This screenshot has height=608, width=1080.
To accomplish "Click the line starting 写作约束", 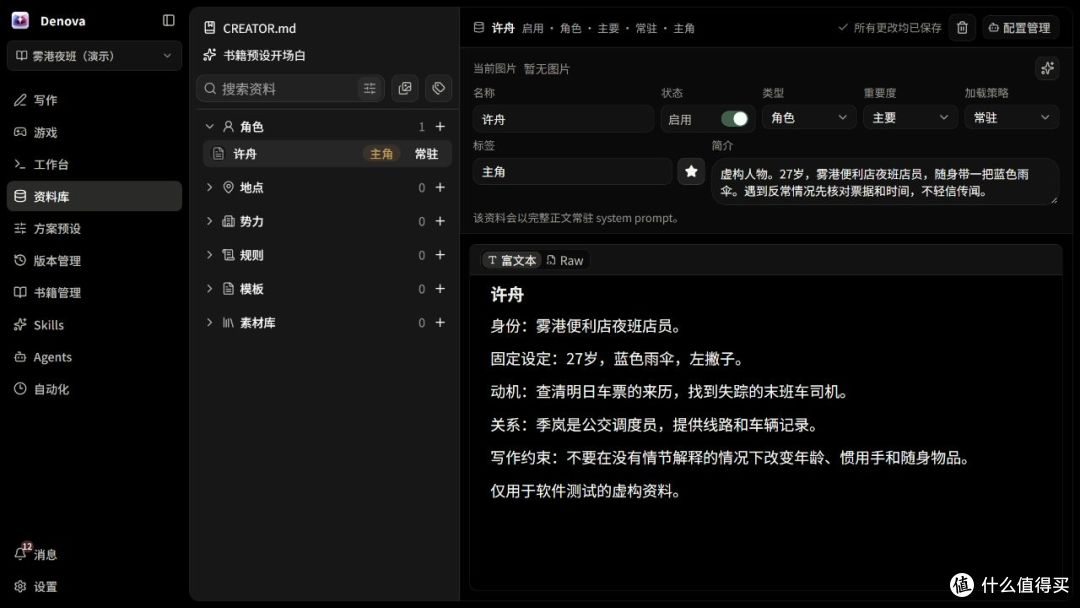I will [731, 458].
